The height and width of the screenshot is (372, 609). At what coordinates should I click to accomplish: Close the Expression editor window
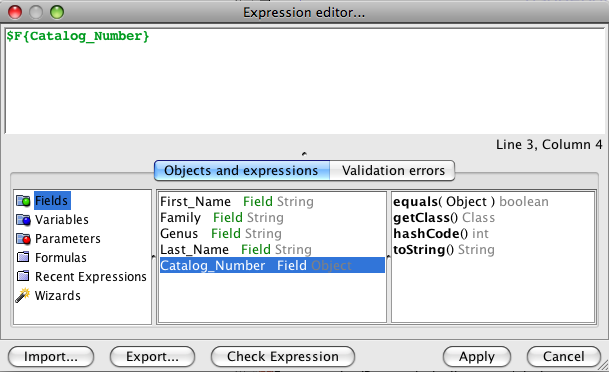15,12
